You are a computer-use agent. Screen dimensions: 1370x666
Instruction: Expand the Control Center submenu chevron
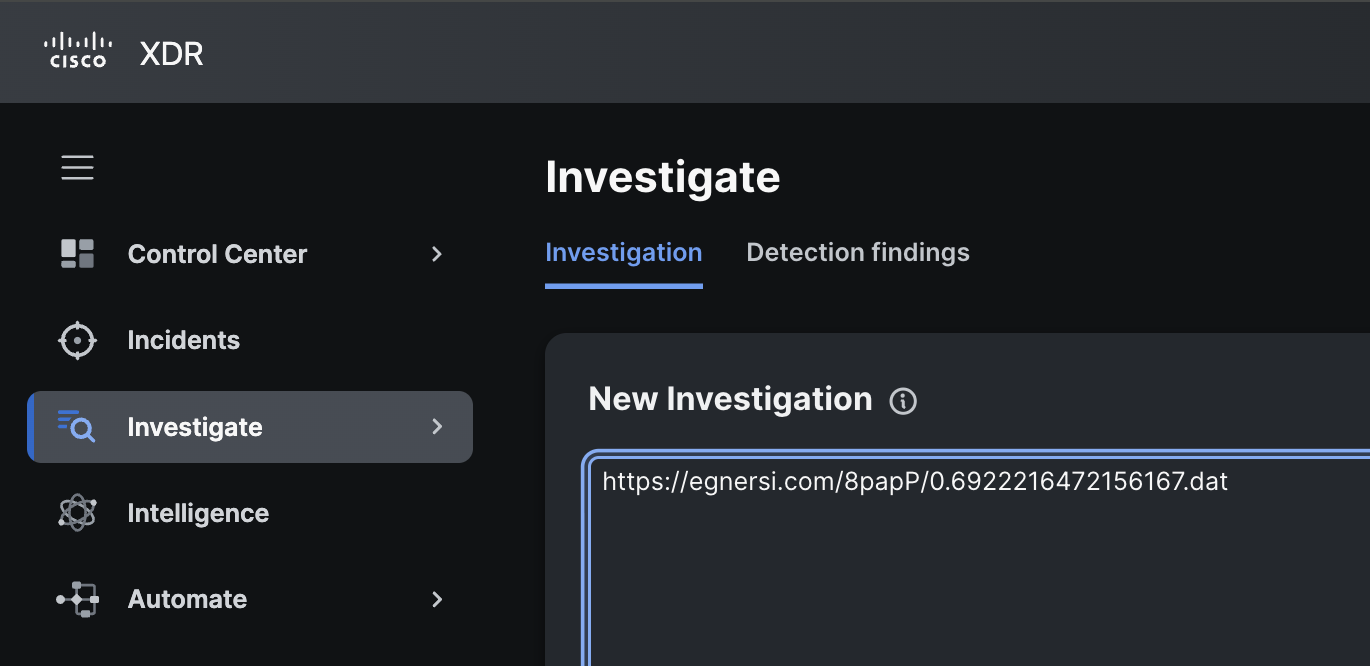tap(436, 254)
